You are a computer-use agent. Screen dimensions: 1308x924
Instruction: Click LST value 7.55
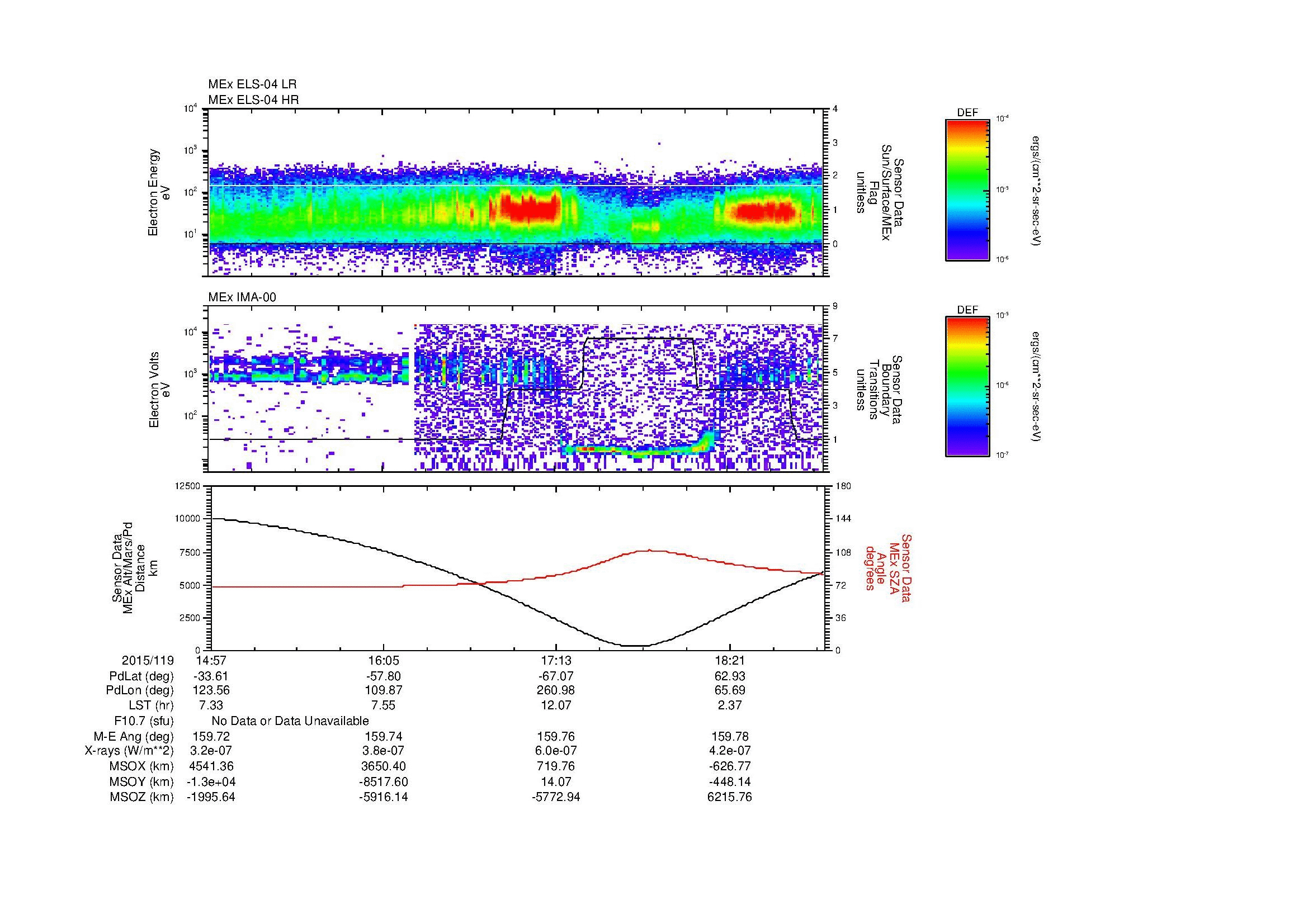[384, 706]
